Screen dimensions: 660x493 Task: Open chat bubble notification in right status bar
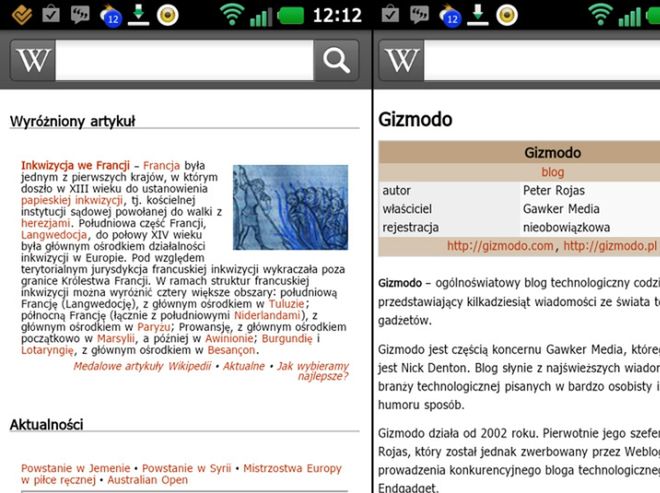pyautogui.click(x=420, y=15)
